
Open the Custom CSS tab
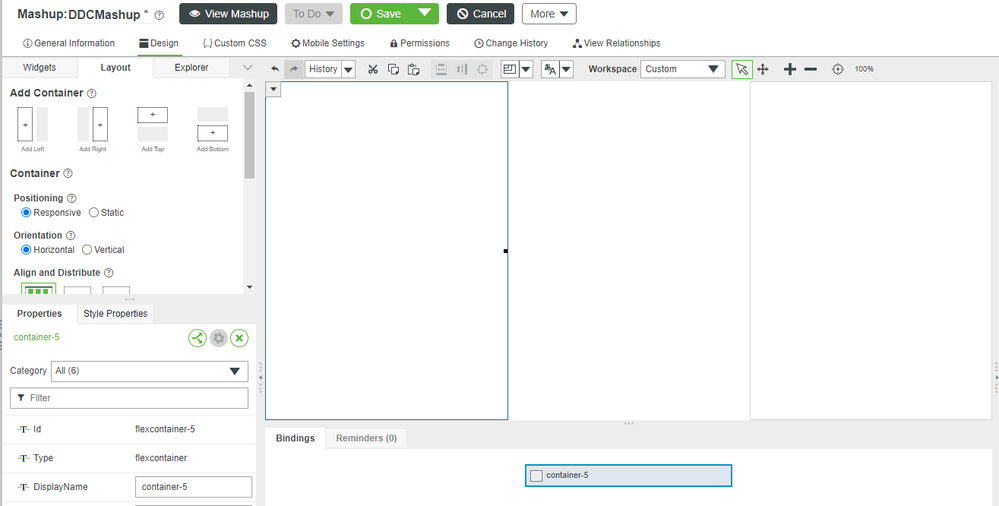click(234, 43)
